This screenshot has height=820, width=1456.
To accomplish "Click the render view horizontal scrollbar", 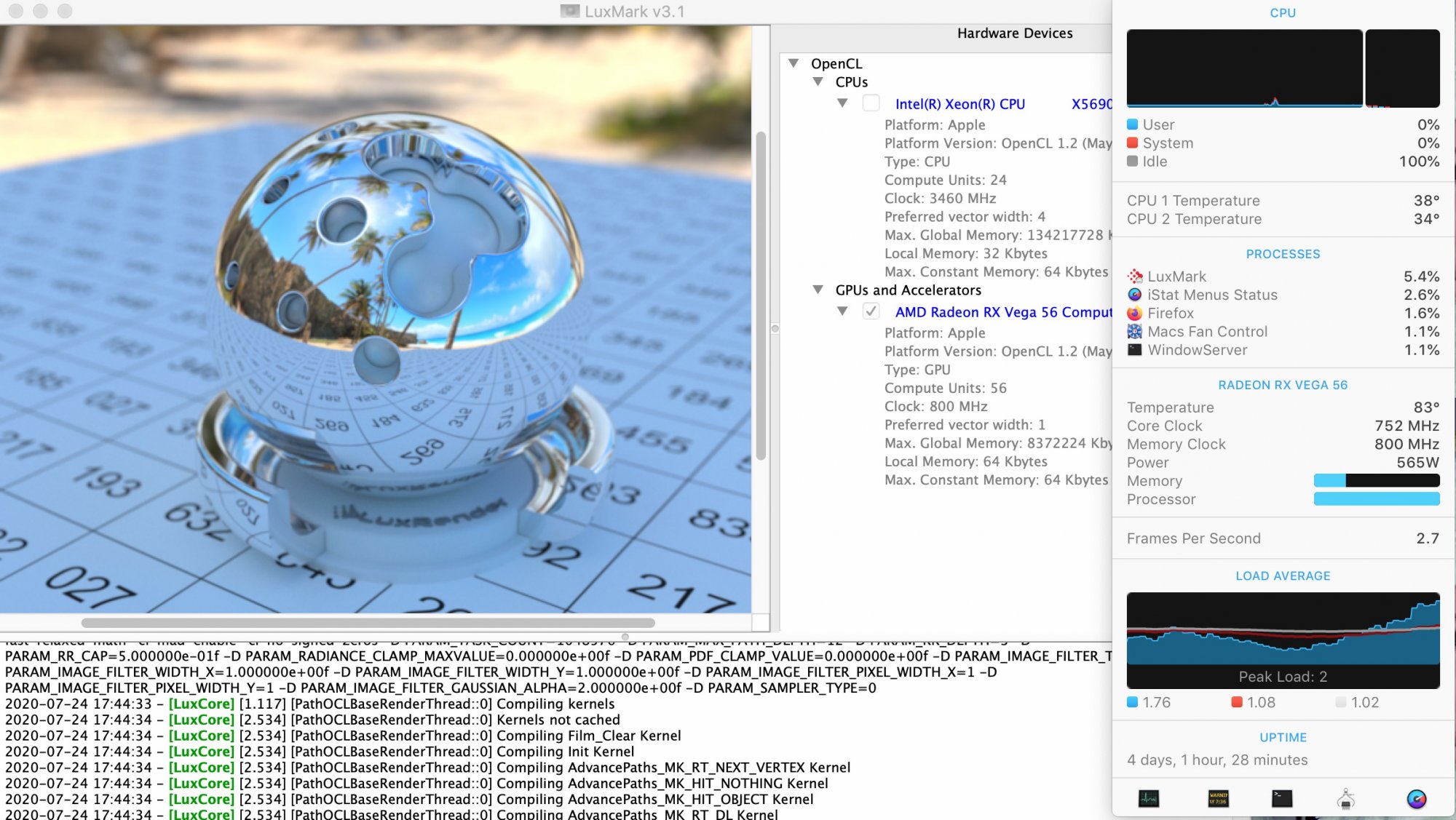I will coord(368,623).
